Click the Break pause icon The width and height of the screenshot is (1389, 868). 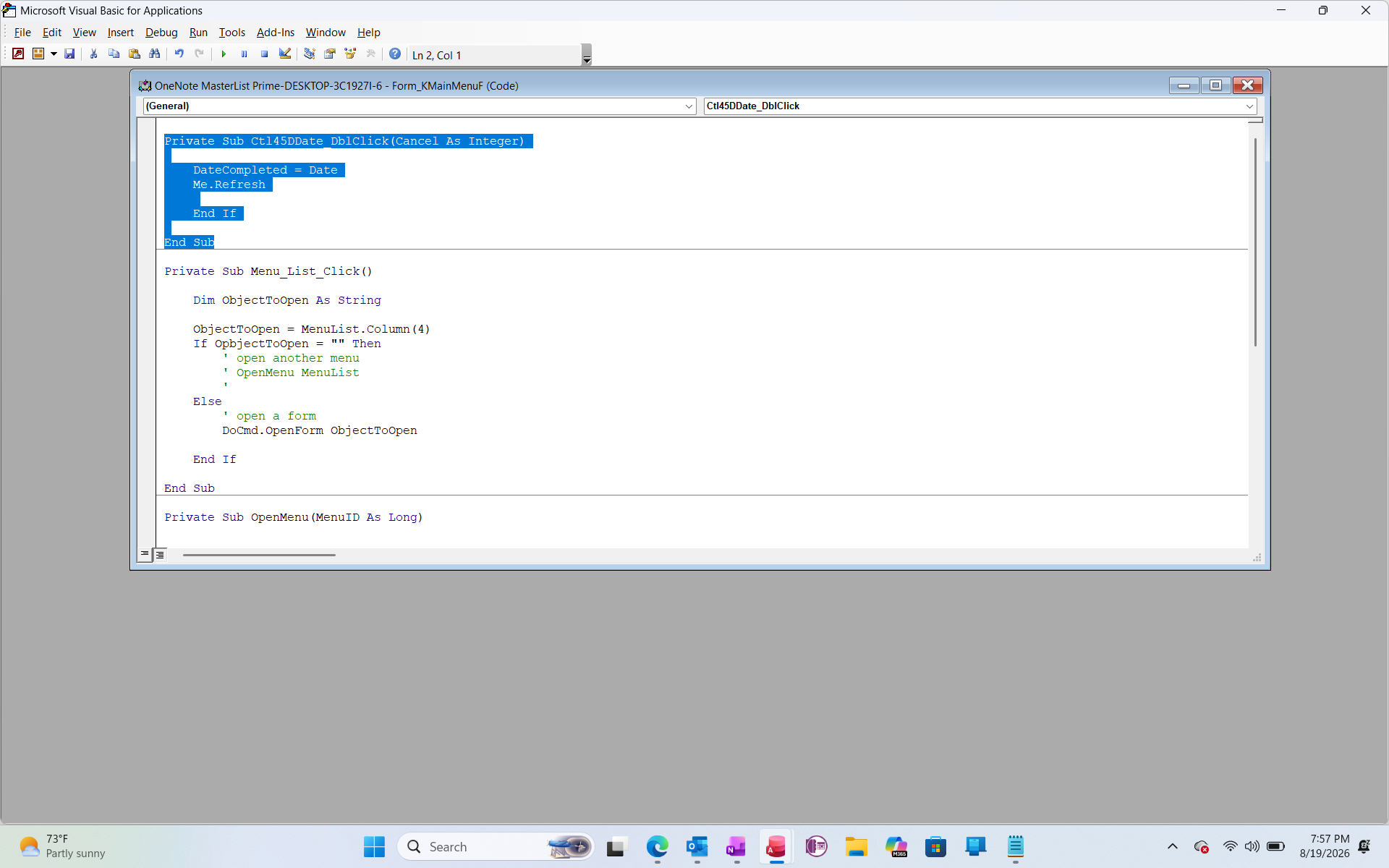[x=244, y=54]
